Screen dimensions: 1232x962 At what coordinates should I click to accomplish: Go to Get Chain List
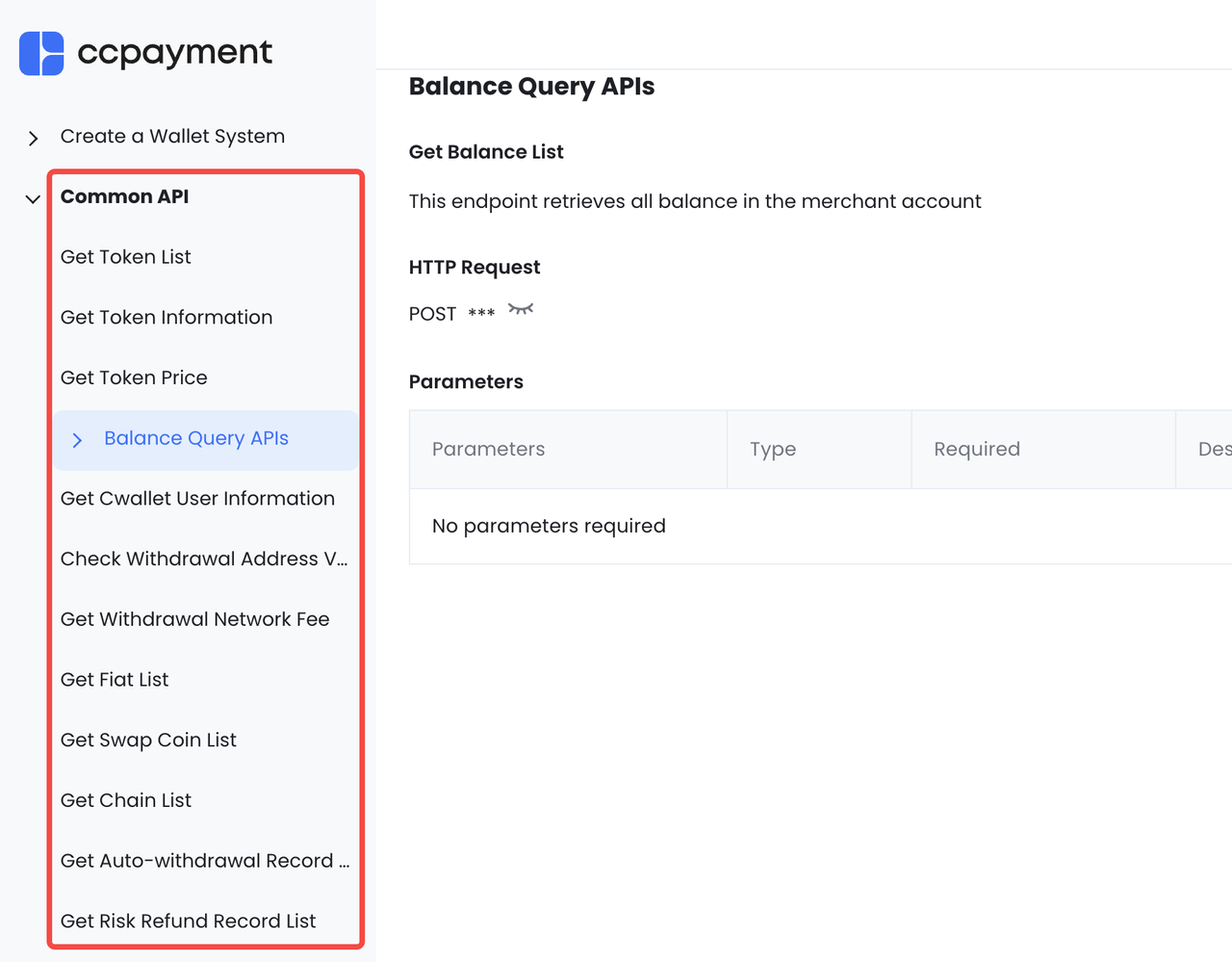coord(126,800)
